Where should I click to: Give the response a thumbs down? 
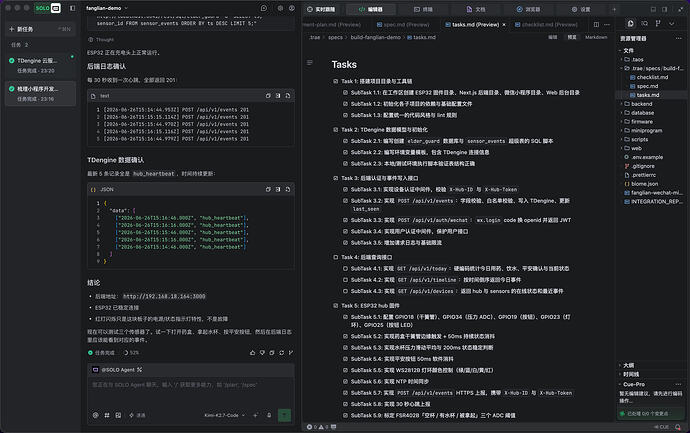tap(262, 352)
